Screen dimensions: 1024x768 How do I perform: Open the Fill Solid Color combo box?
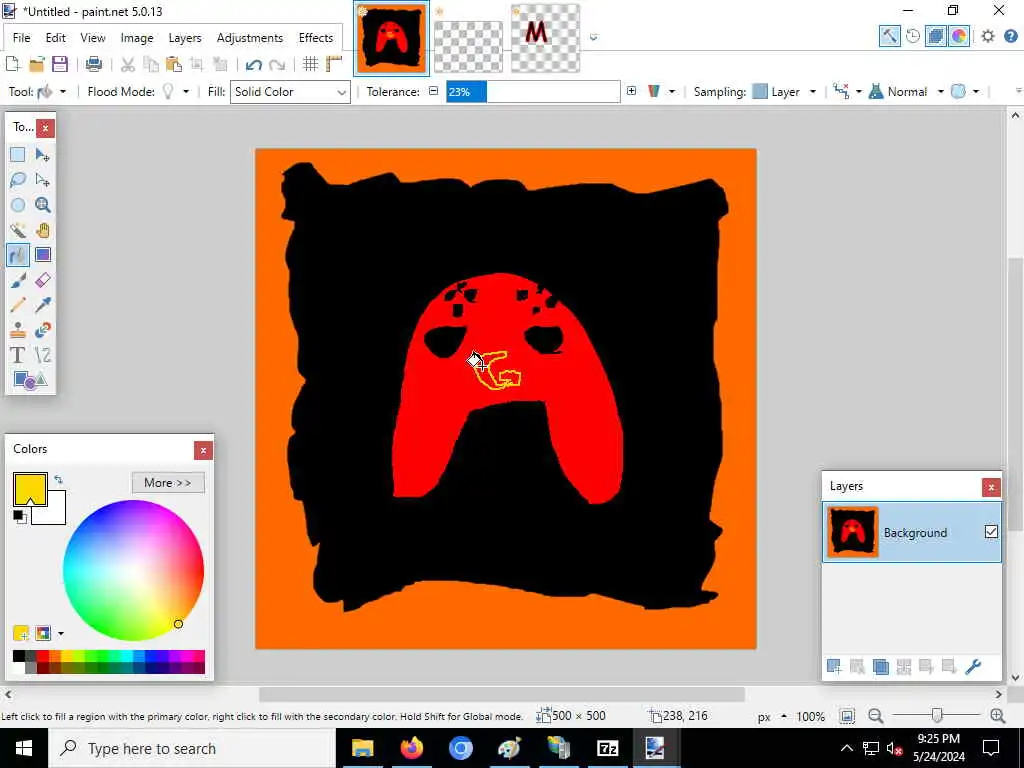(290, 92)
